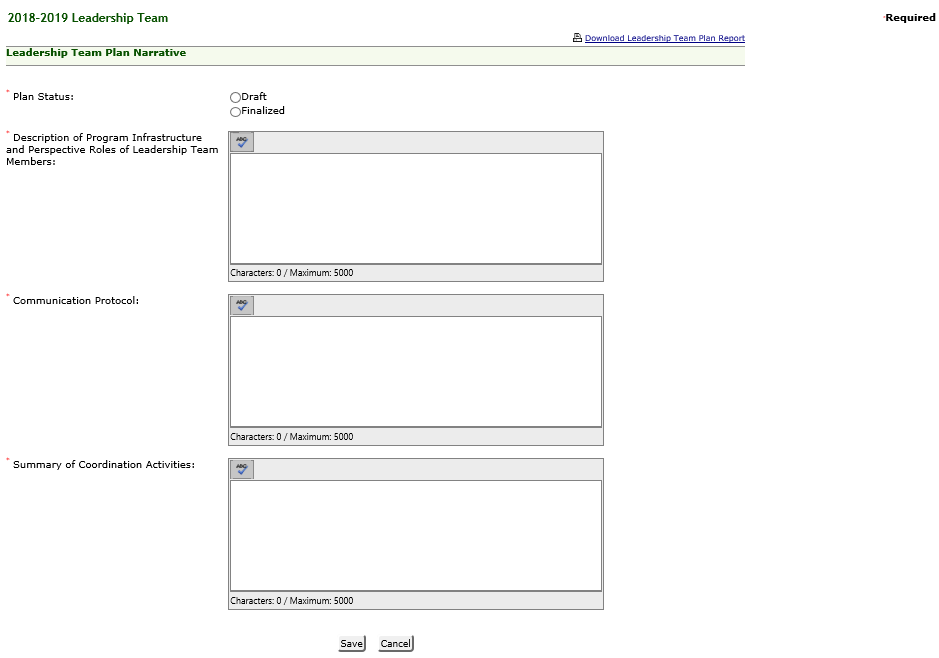This screenshot has width=939, height=658.
Task: Run spell check on Communication Protocol field
Action: click(242, 305)
